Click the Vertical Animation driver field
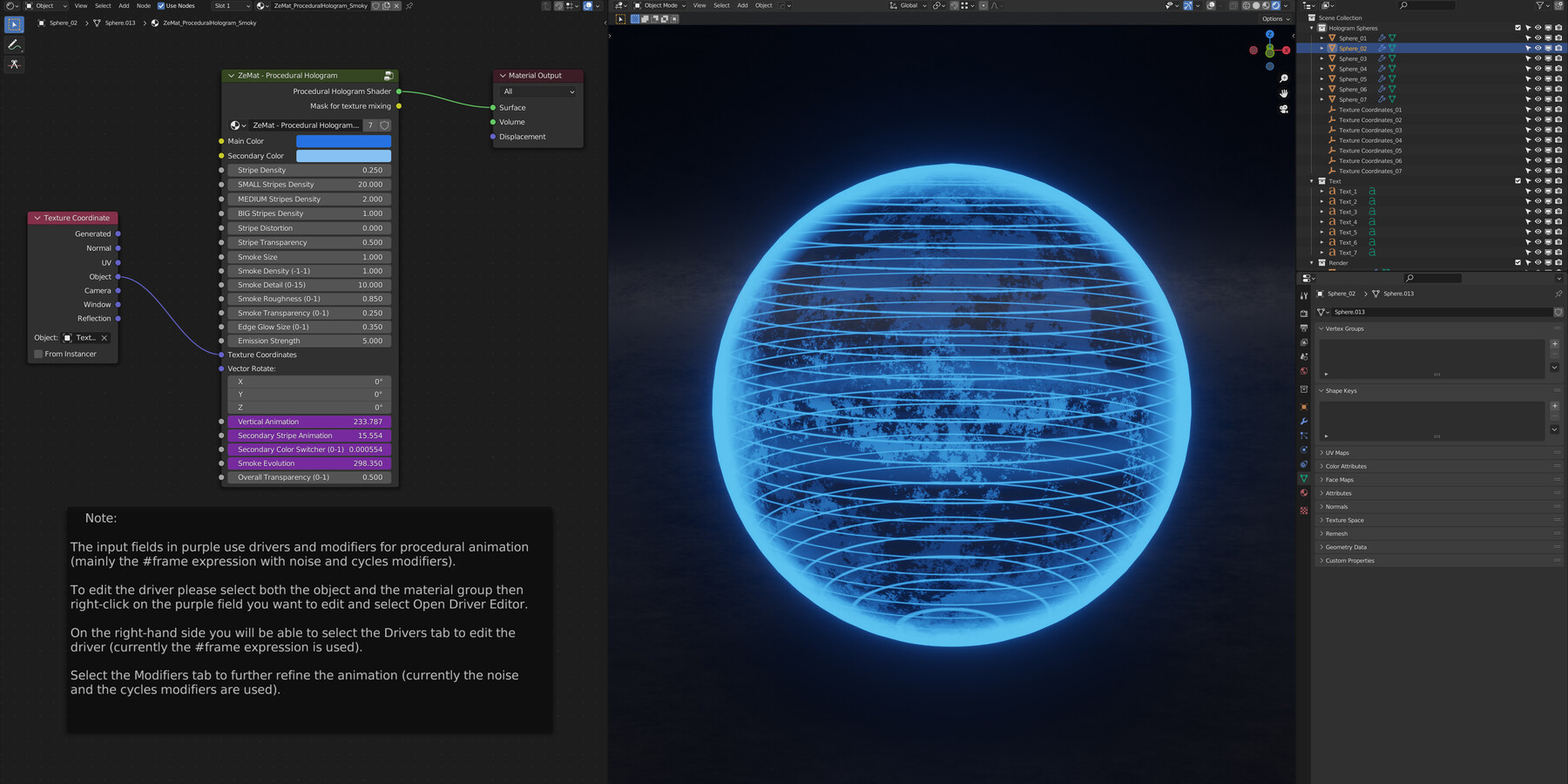 (309, 422)
